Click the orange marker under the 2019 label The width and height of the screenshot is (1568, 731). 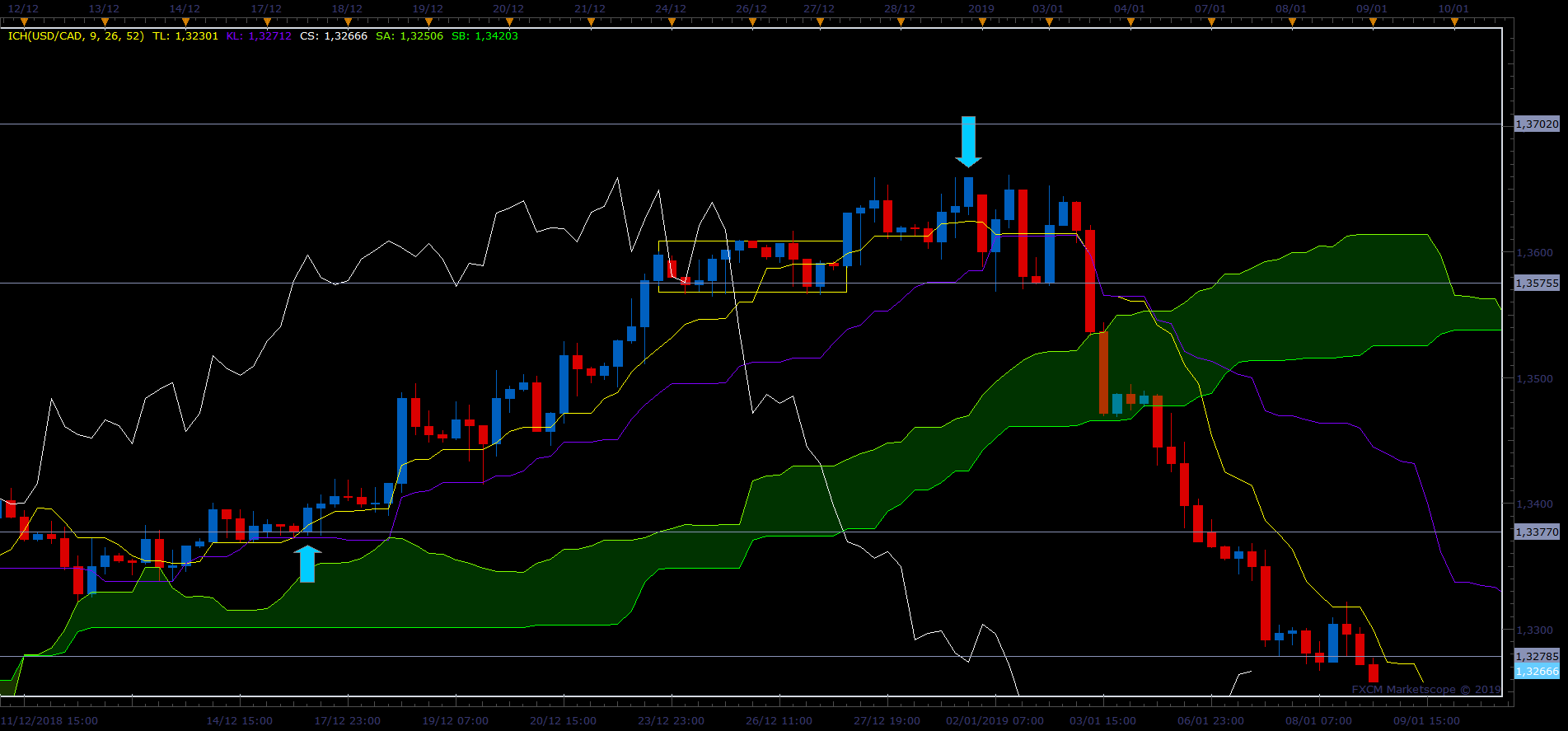click(x=982, y=22)
